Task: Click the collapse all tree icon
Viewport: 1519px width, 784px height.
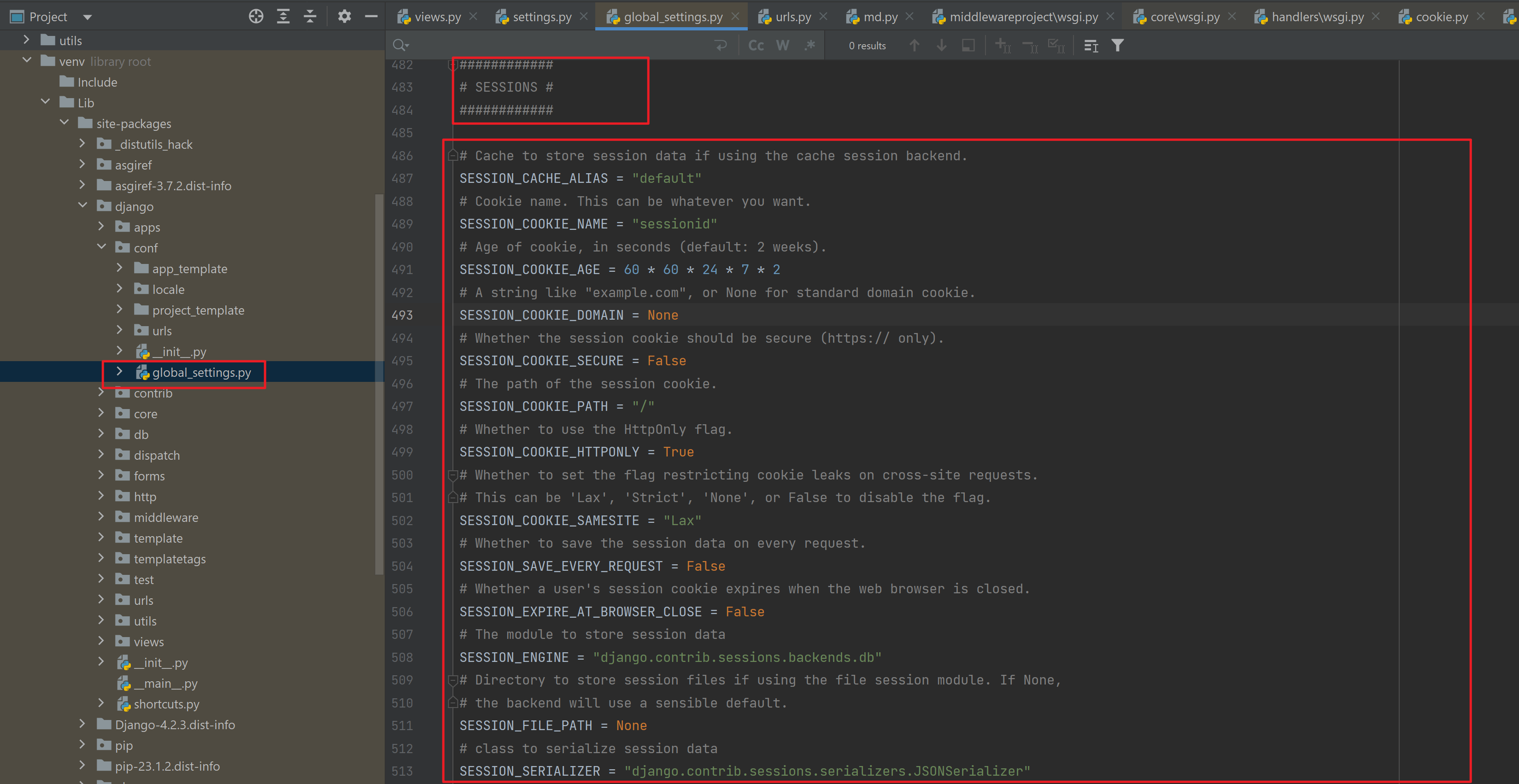Action: point(310,17)
